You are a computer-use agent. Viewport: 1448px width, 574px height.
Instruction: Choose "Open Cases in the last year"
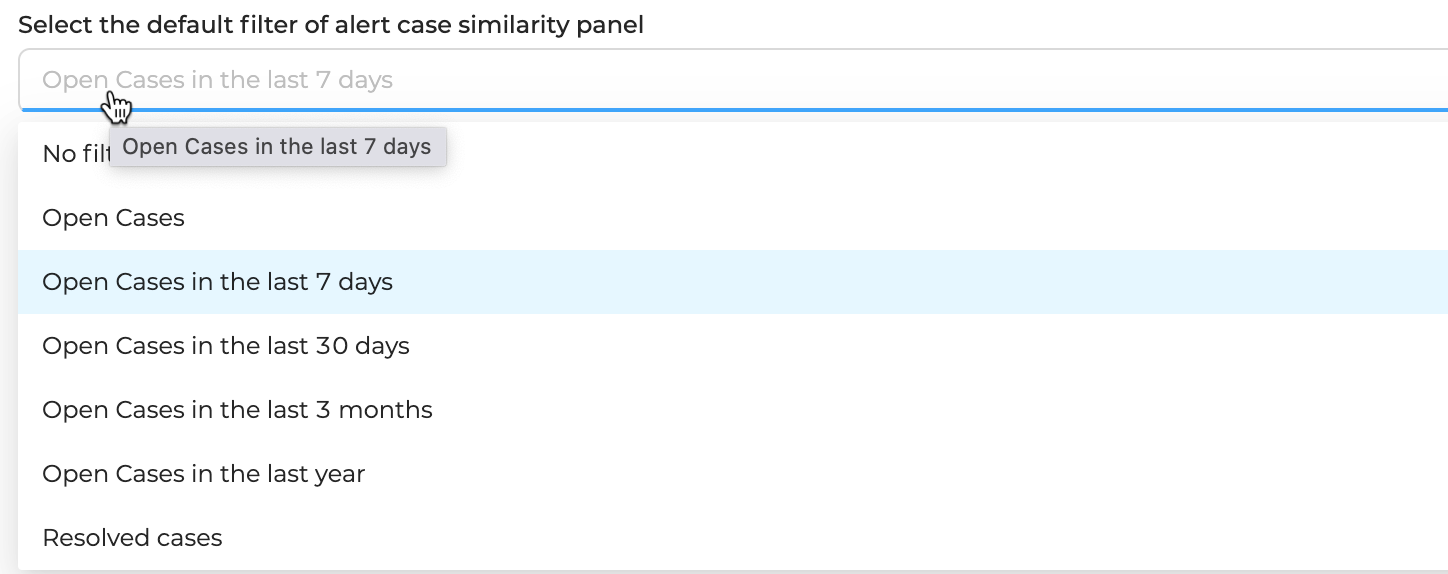click(x=733, y=474)
